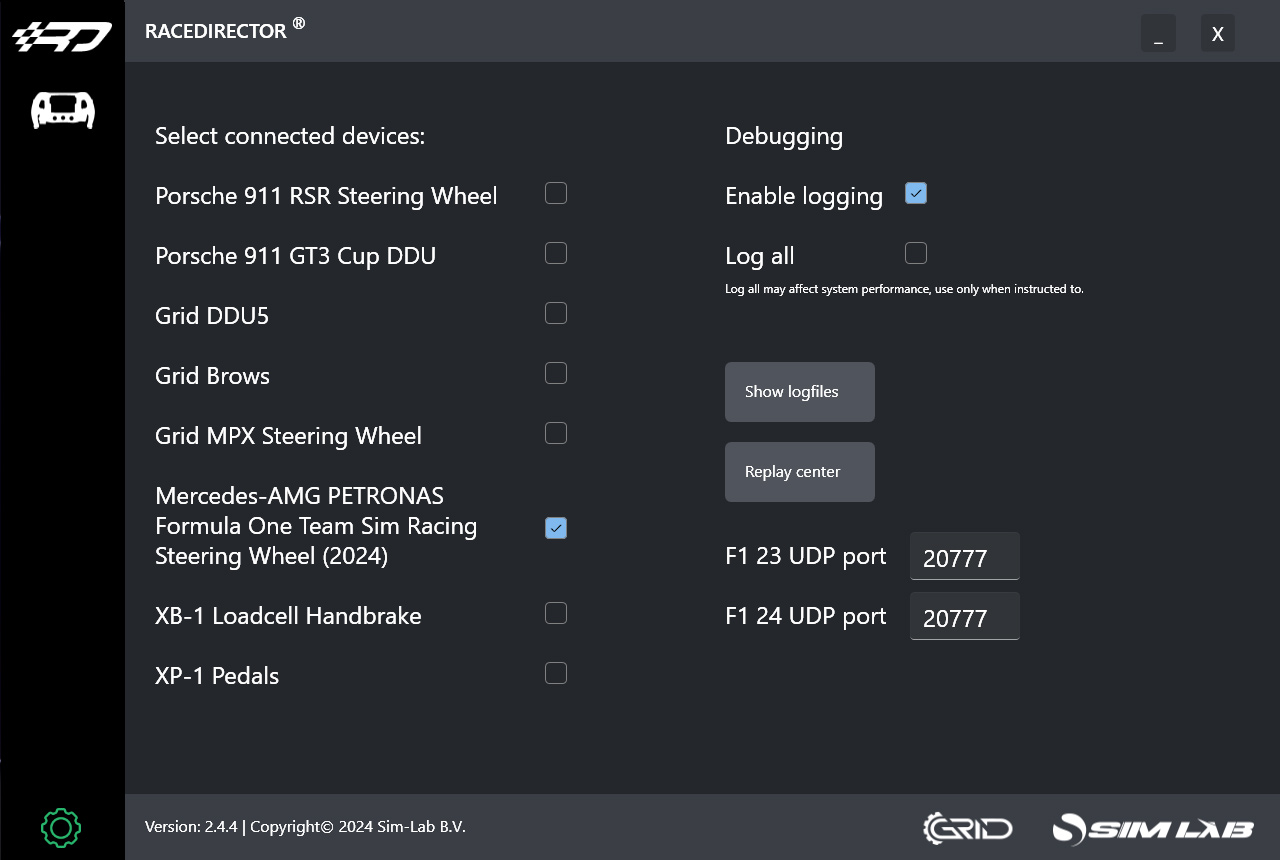Select the Grid DDU5 device checkbox
The height and width of the screenshot is (860, 1280).
[556, 314]
